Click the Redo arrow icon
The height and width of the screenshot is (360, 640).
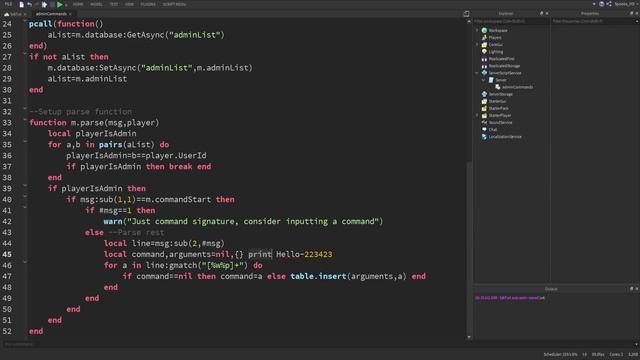37,4
